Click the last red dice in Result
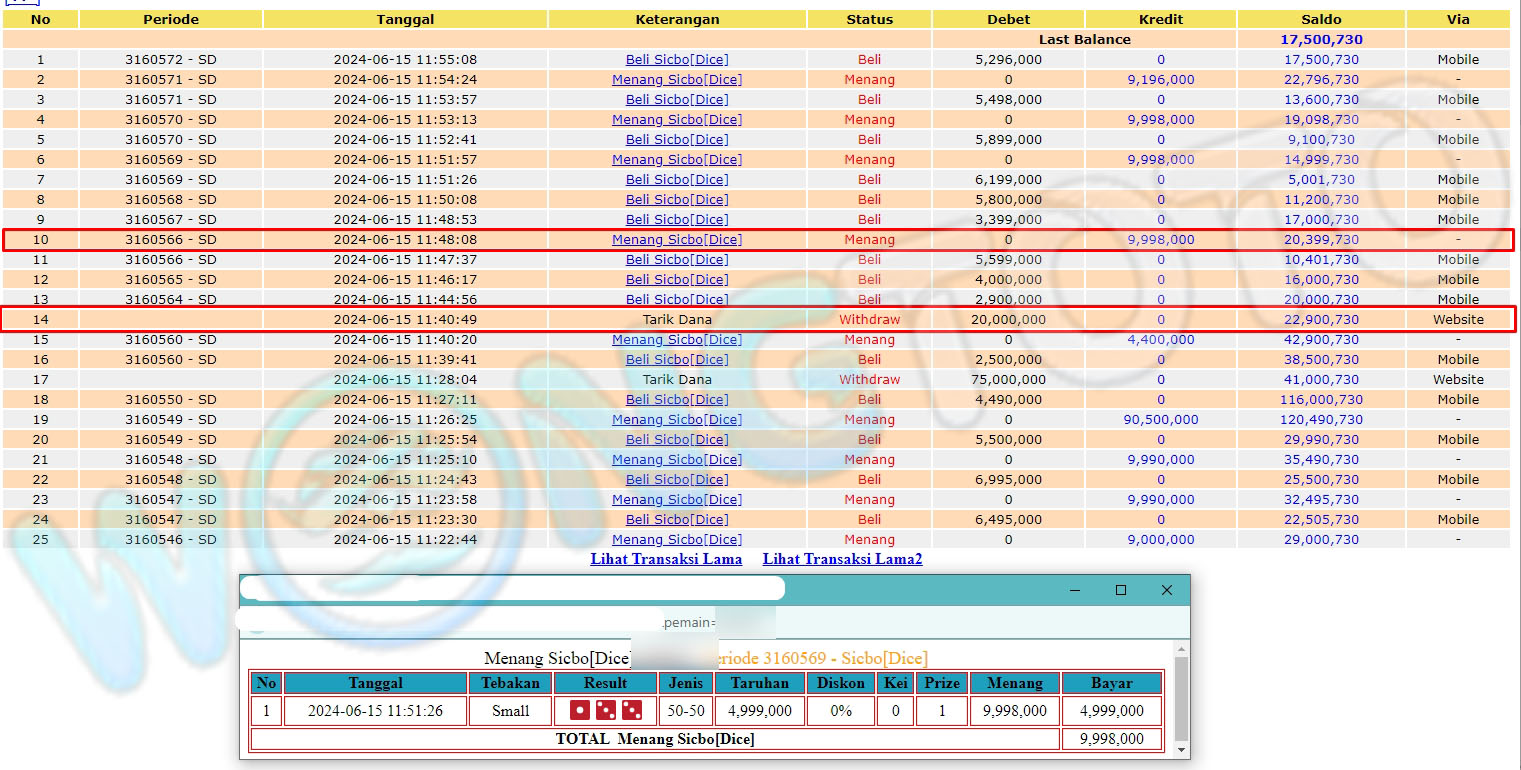This screenshot has width=1521, height=770. coord(632,711)
